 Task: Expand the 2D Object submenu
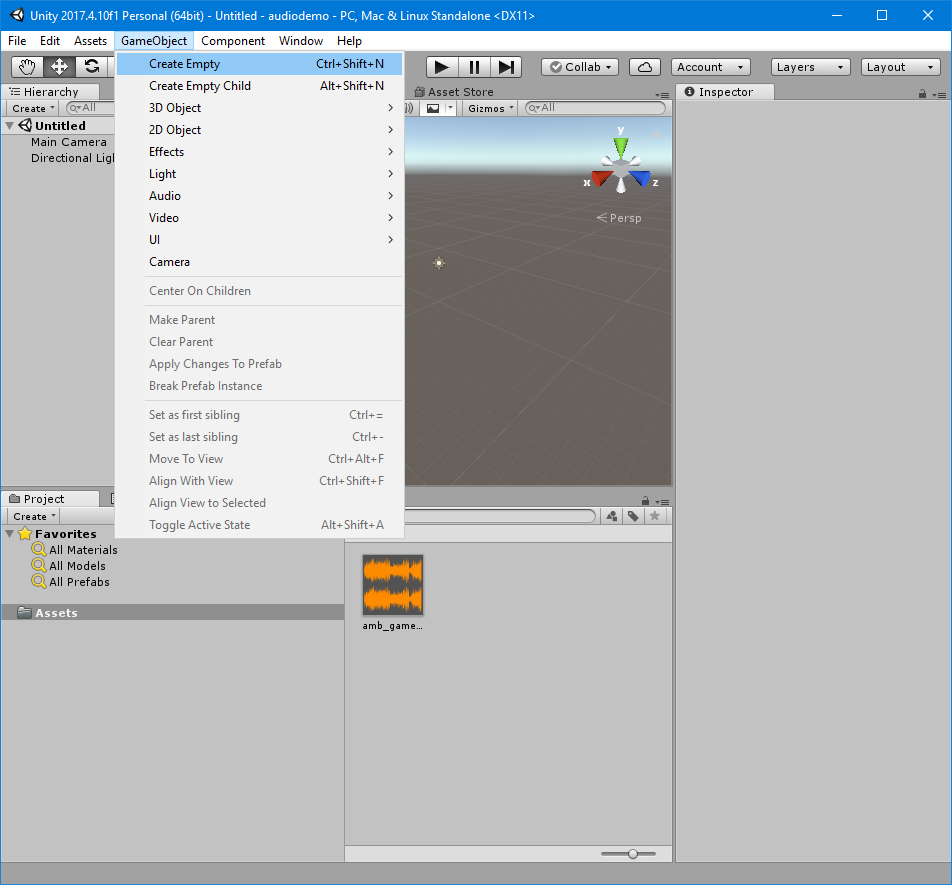click(259, 130)
